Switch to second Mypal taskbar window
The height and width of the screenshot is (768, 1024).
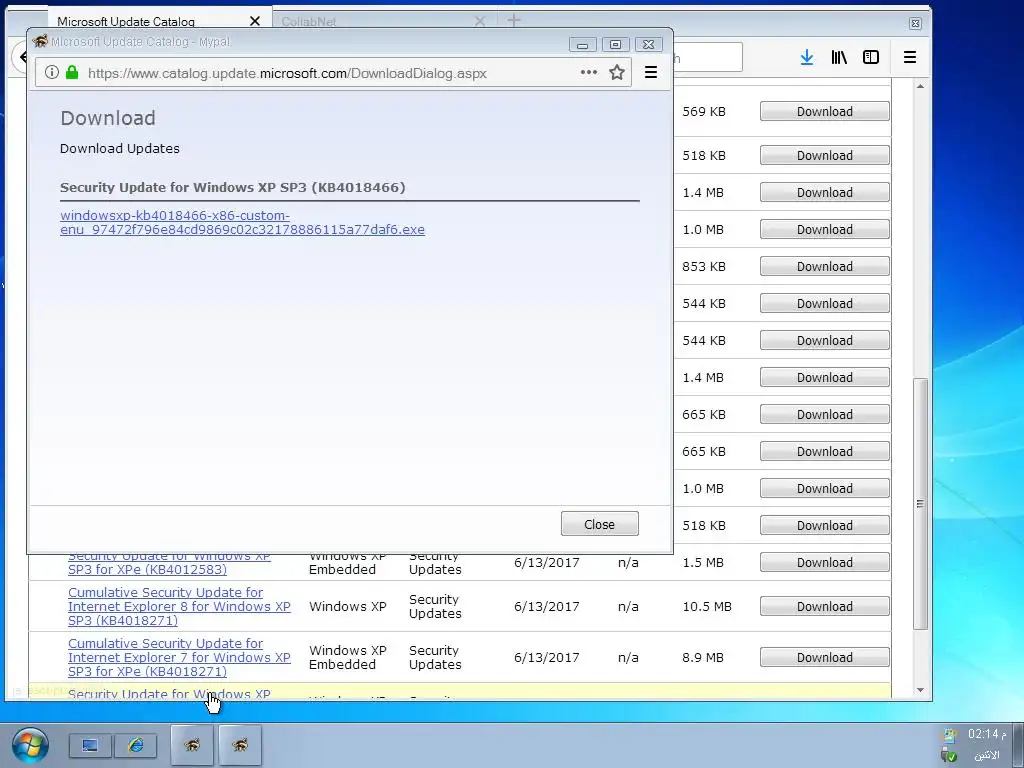pos(240,745)
